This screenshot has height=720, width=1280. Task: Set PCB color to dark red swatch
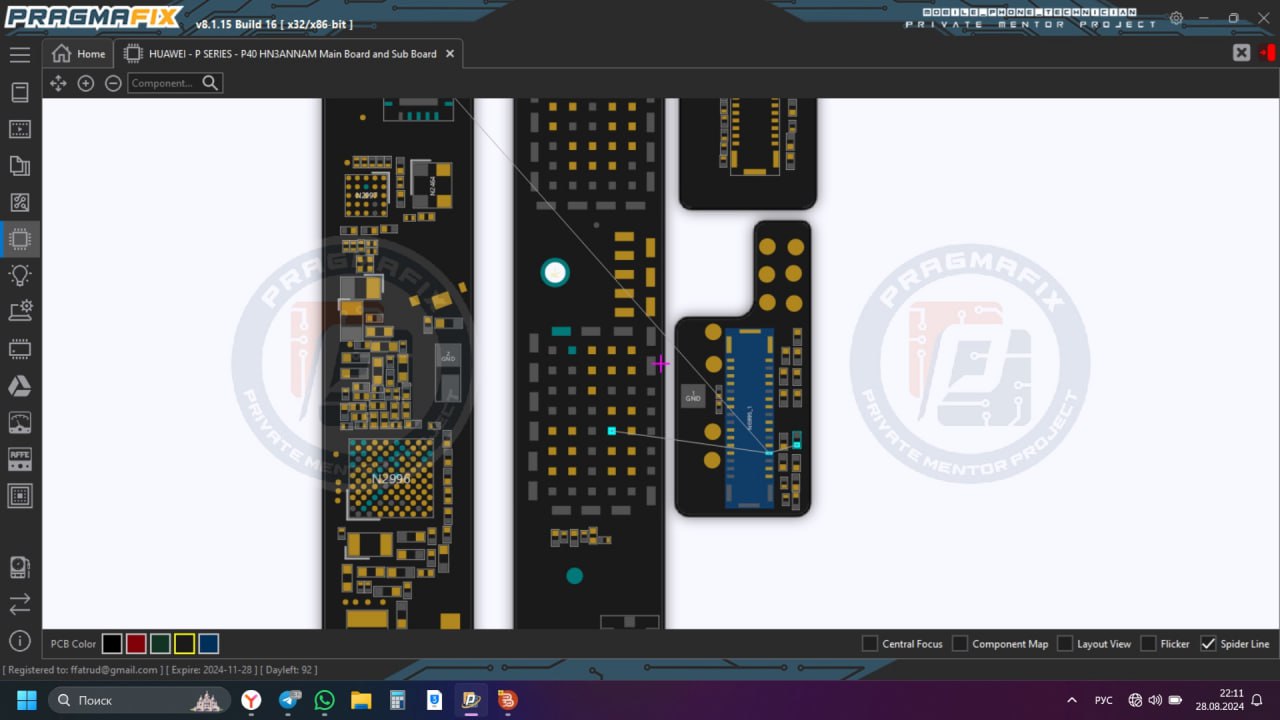pyautogui.click(x=136, y=644)
